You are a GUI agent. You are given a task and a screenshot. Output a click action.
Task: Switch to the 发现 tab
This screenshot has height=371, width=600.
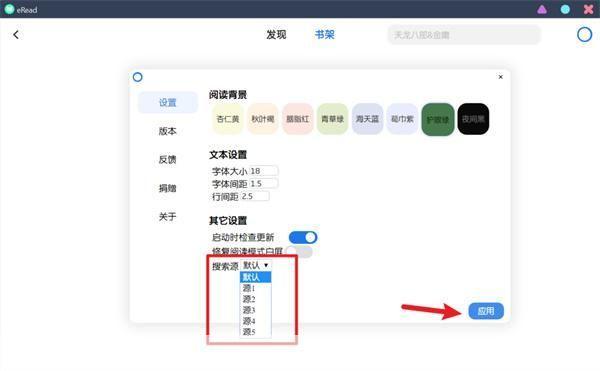(276, 35)
